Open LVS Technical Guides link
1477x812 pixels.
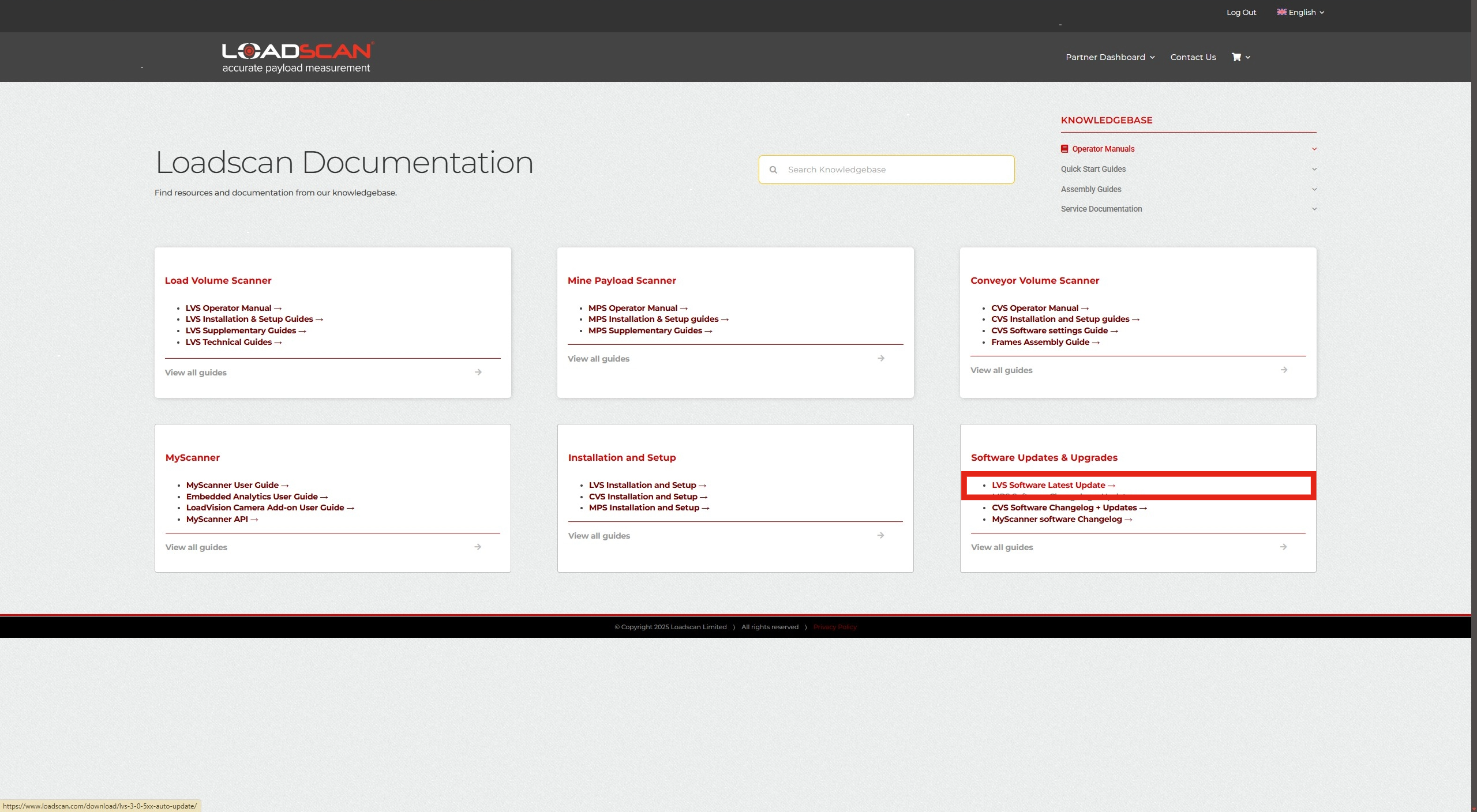point(233,342)
